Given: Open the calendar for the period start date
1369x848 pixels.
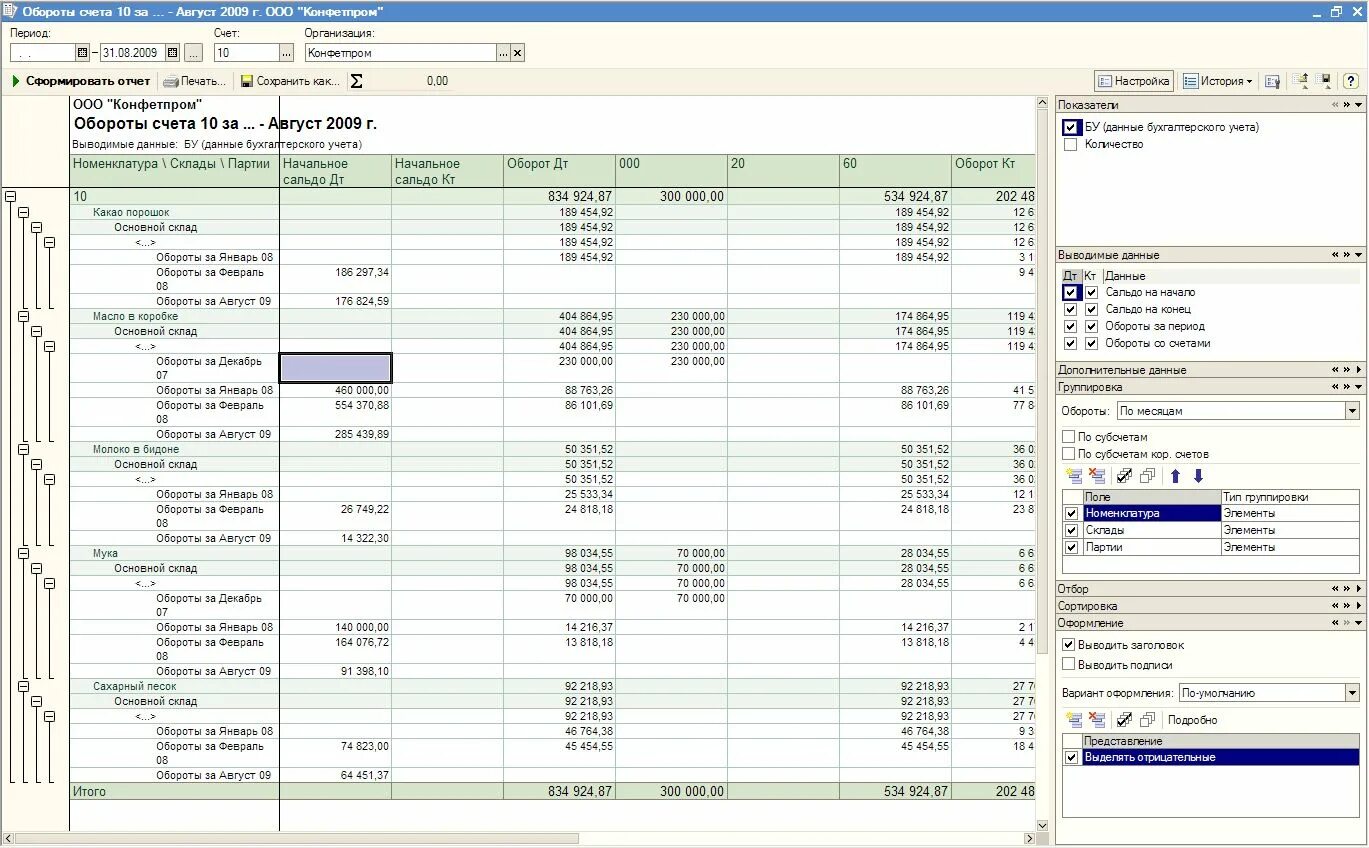Looking at the screenshot, I should point(83,53).
